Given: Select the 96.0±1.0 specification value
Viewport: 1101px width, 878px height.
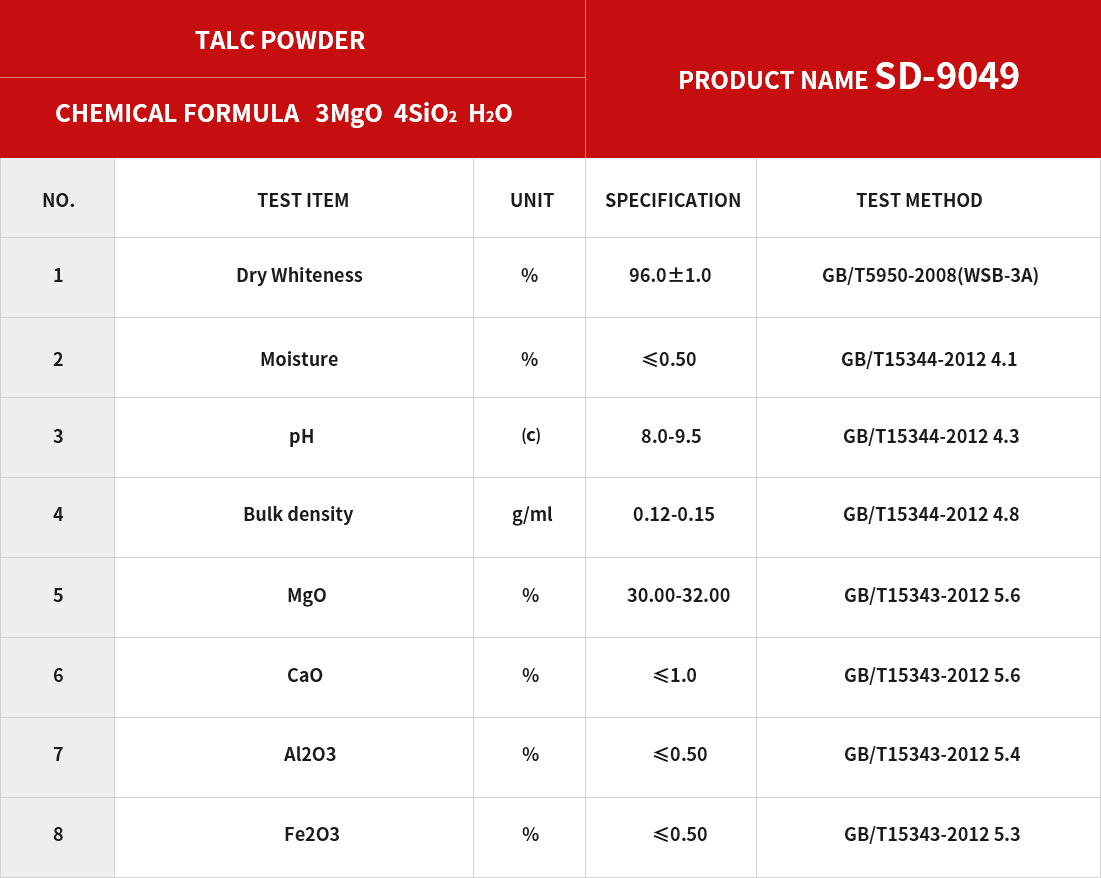Looking at the screenshot, I should point(670,275).
